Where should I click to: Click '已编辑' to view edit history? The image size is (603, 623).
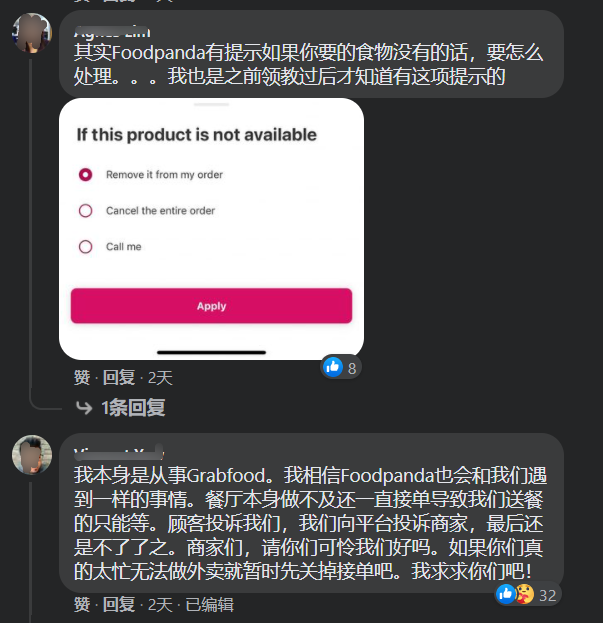point(209,605)
